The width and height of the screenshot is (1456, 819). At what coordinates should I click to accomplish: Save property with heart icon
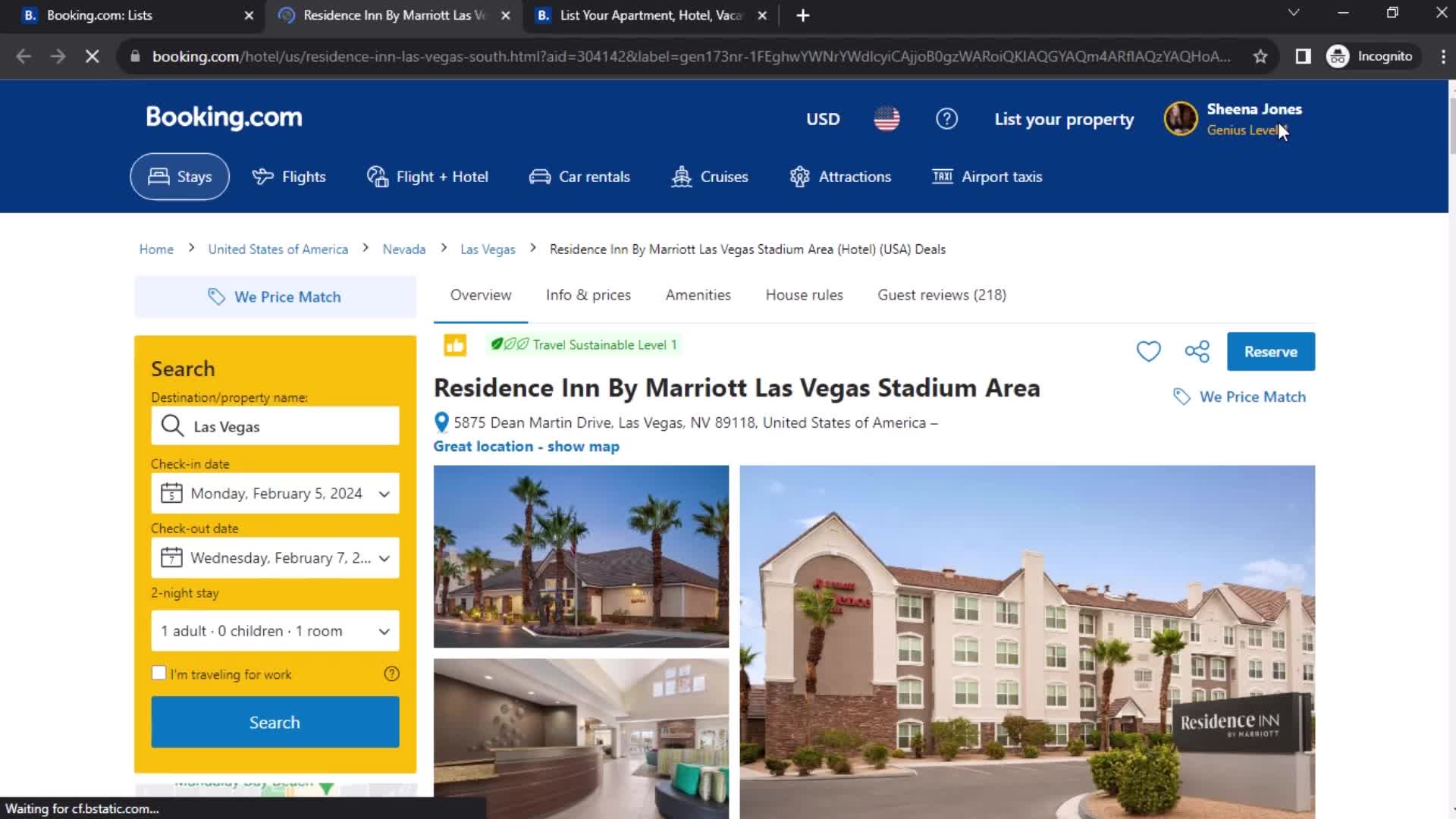(x=1148, y=352)
